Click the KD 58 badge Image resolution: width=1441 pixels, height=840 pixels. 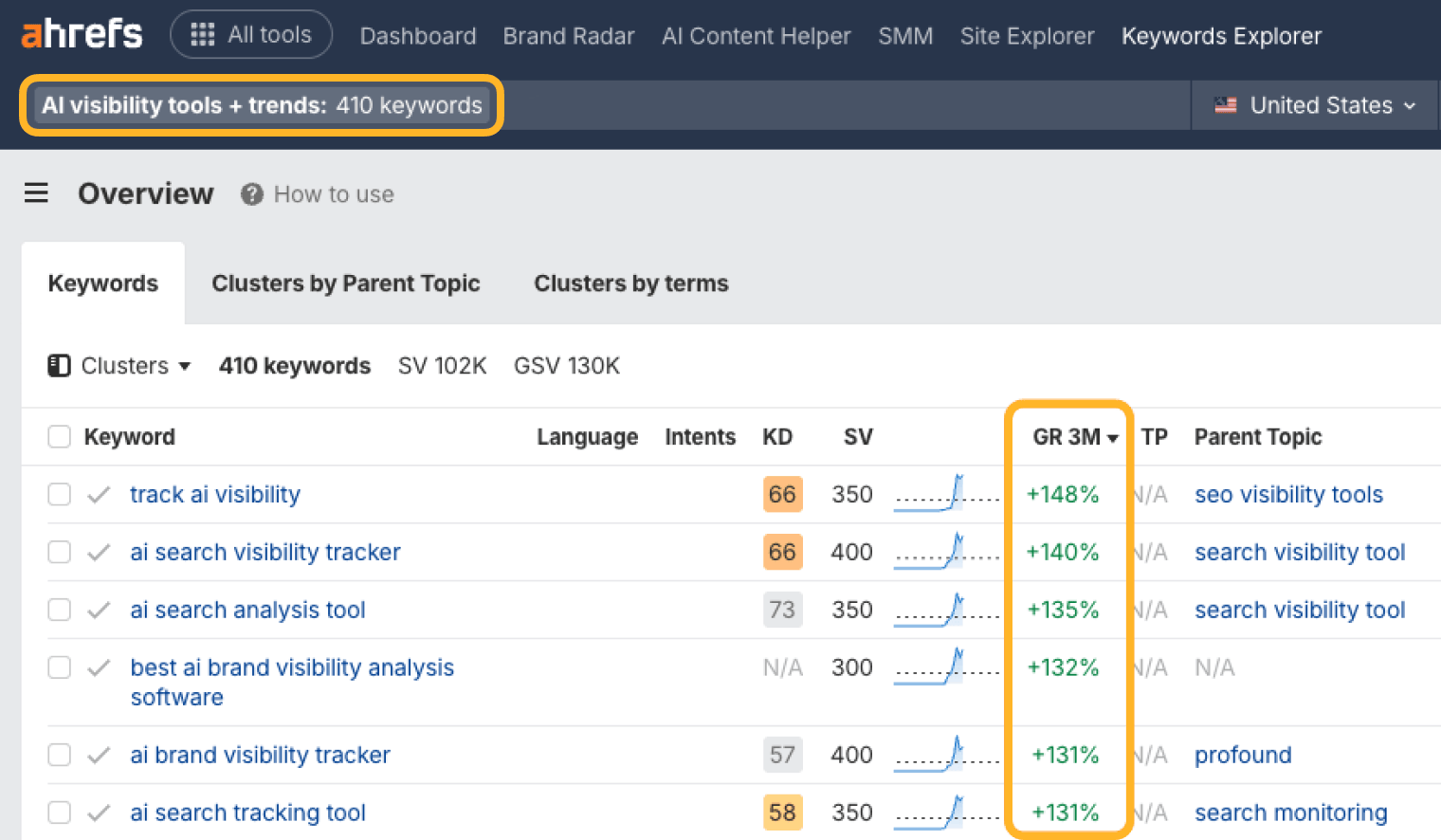[x=783, y=813]
